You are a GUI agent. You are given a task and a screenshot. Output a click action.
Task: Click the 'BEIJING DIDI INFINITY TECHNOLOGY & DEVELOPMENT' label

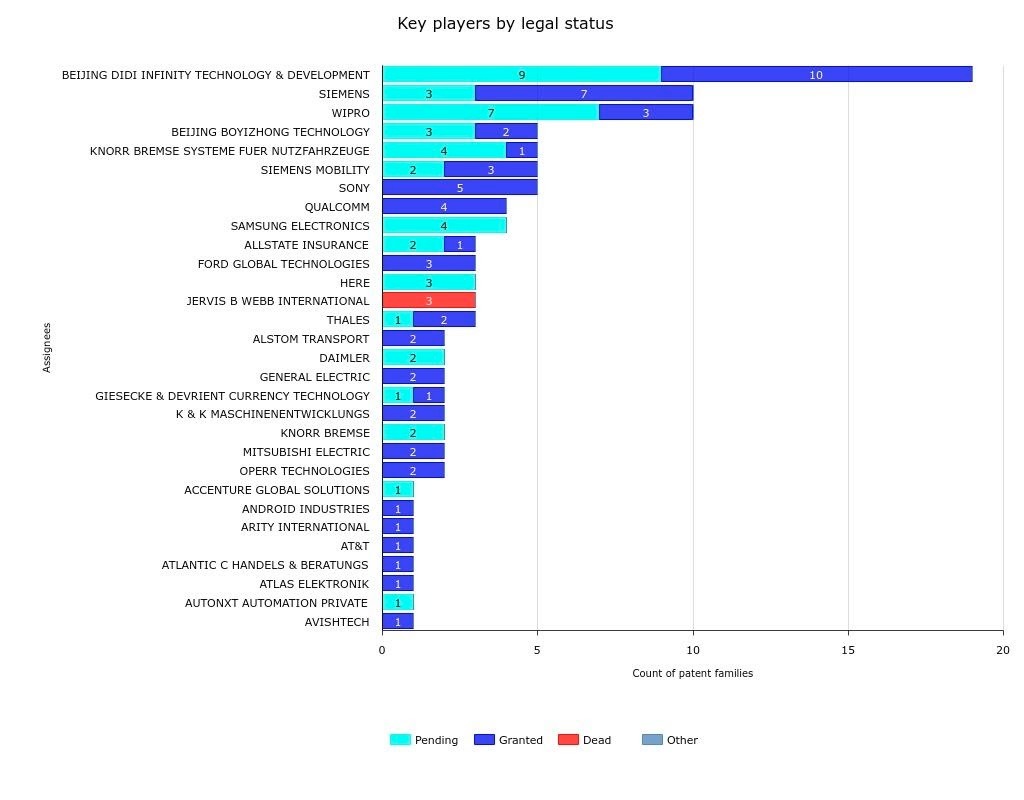[216, 75]
